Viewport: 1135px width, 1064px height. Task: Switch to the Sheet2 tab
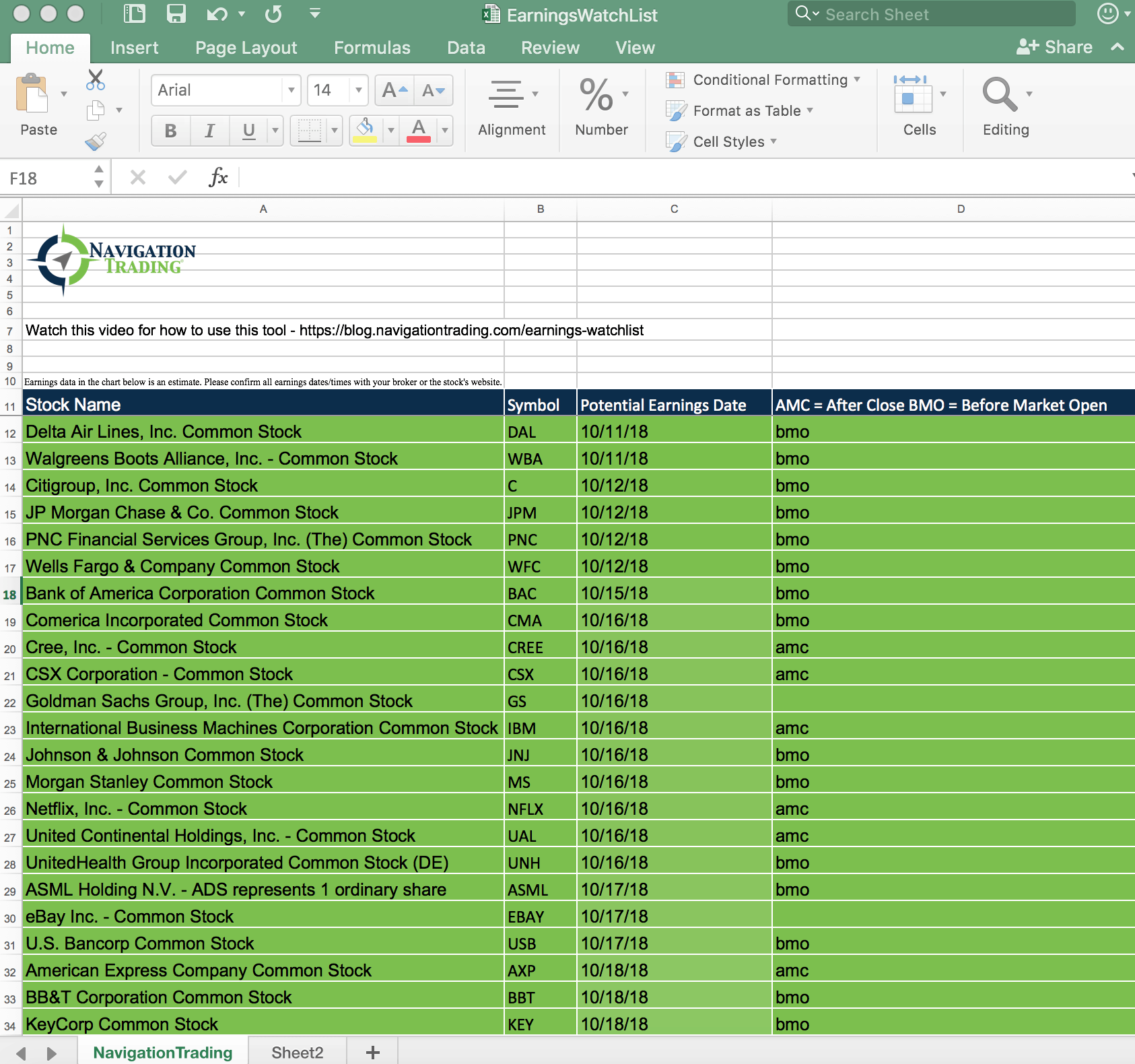tap(298, 1053)
